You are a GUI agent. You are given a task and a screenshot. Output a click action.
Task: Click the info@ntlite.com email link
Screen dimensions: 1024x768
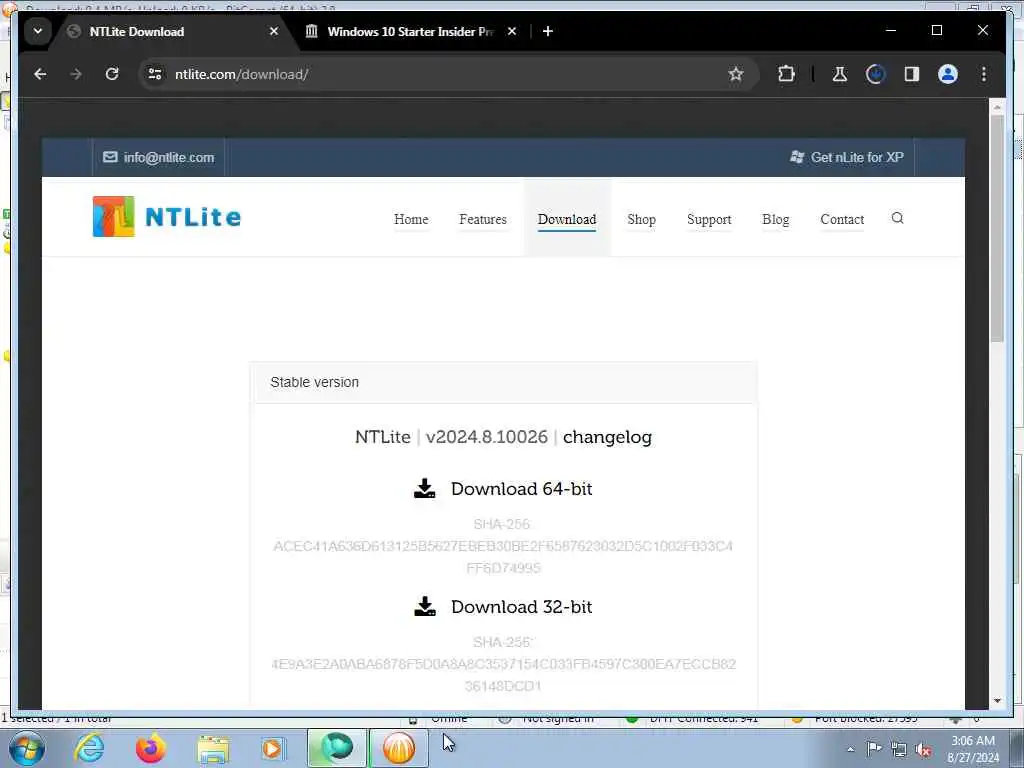[159, 157]
